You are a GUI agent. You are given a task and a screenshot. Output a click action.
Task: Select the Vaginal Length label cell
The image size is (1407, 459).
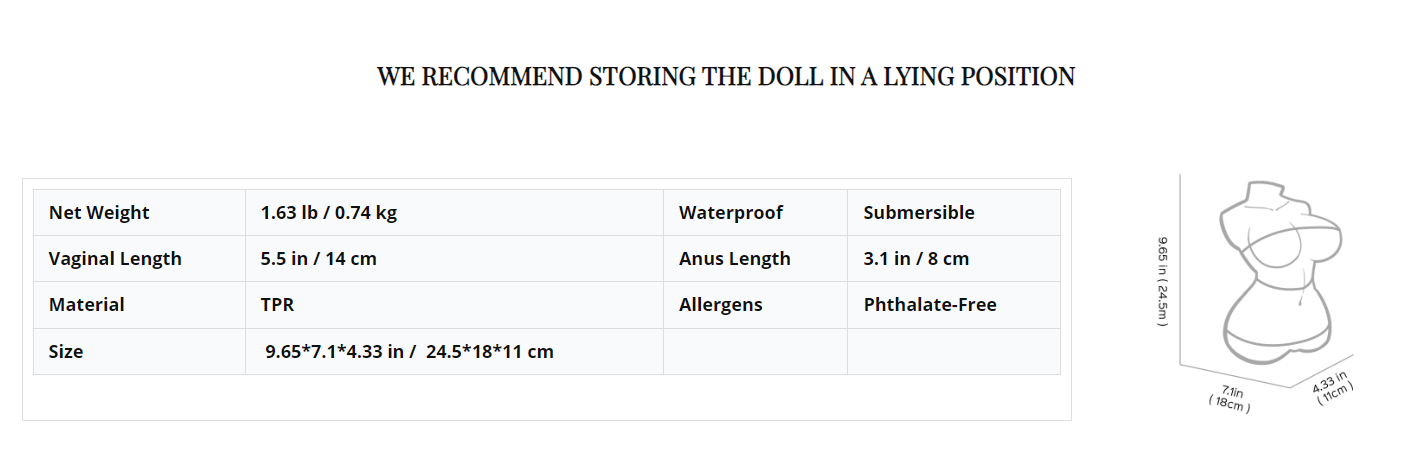point(139,258)
